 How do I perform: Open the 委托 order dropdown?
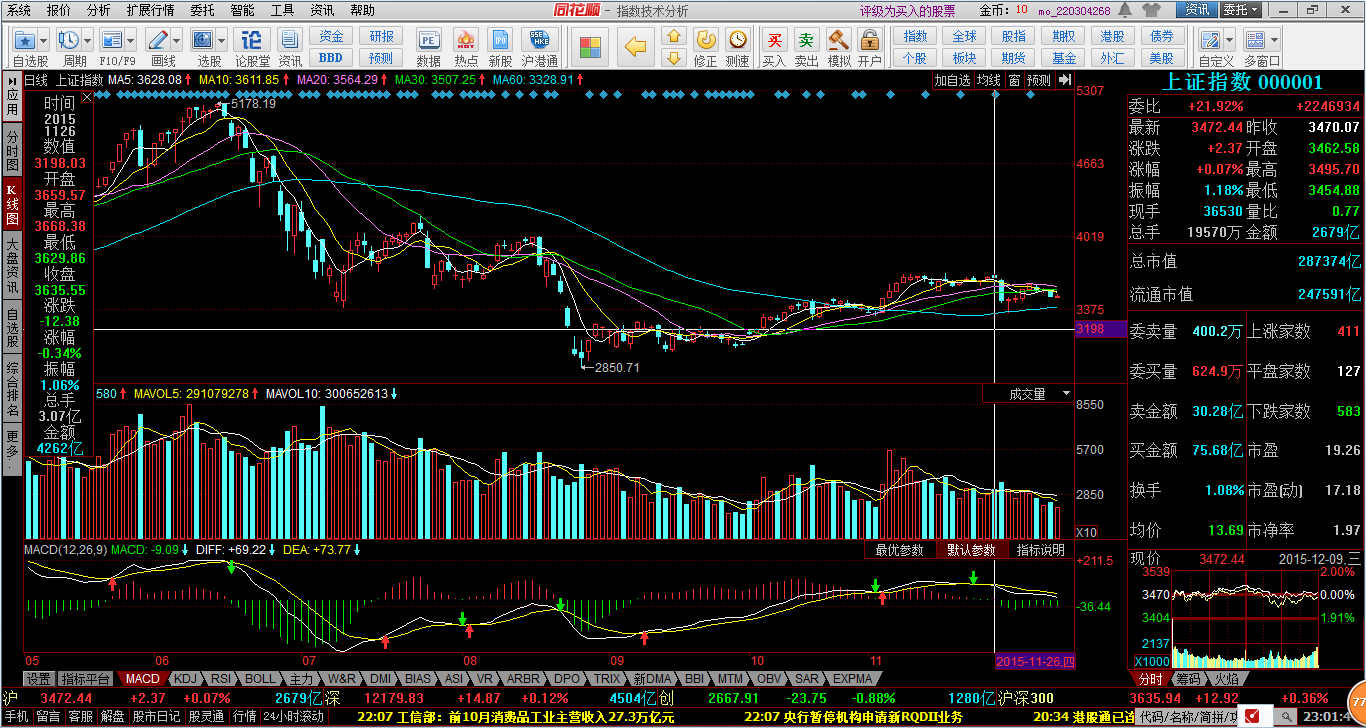(1240, 10)
